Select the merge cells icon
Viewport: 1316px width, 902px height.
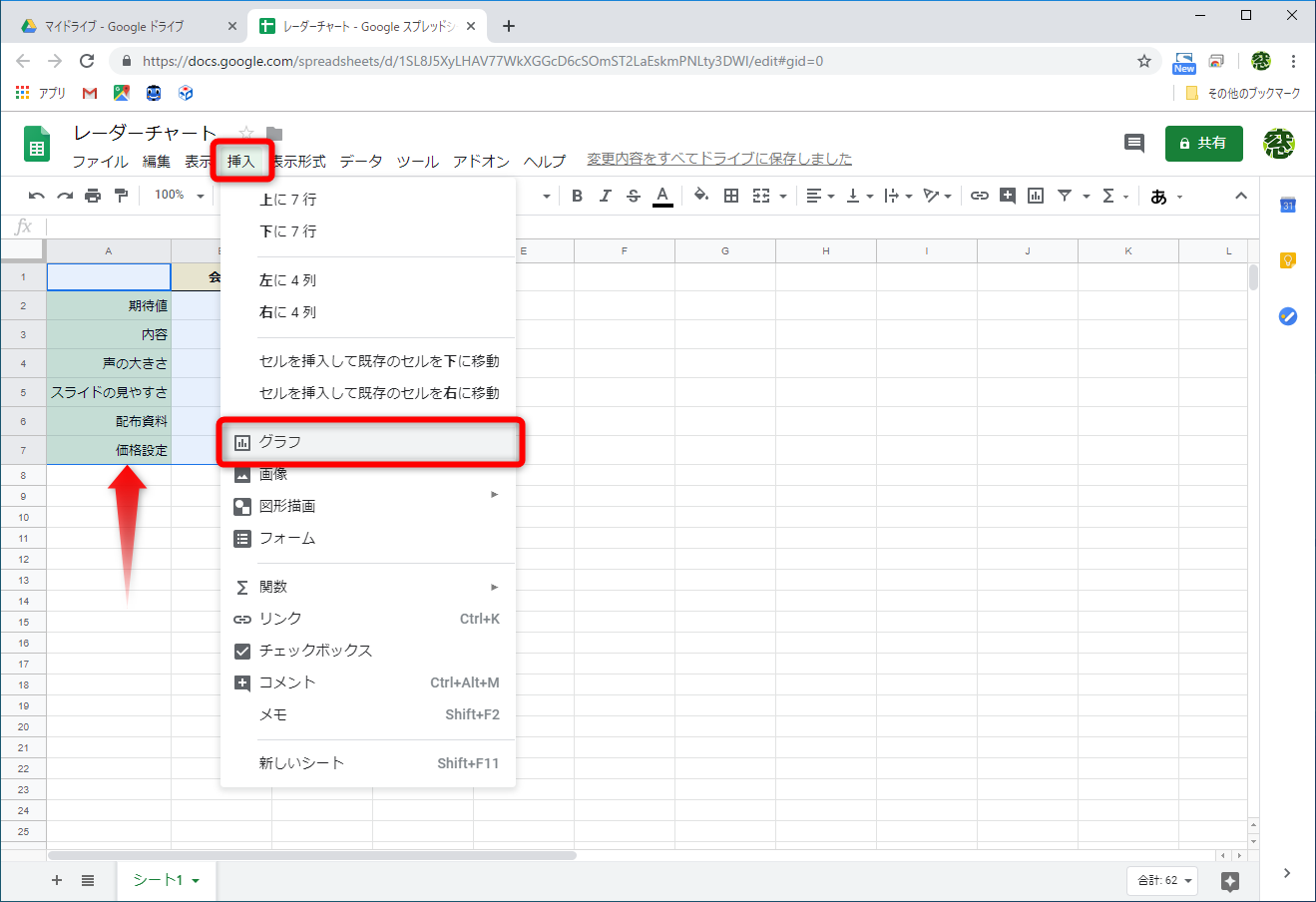pos(762,196)
